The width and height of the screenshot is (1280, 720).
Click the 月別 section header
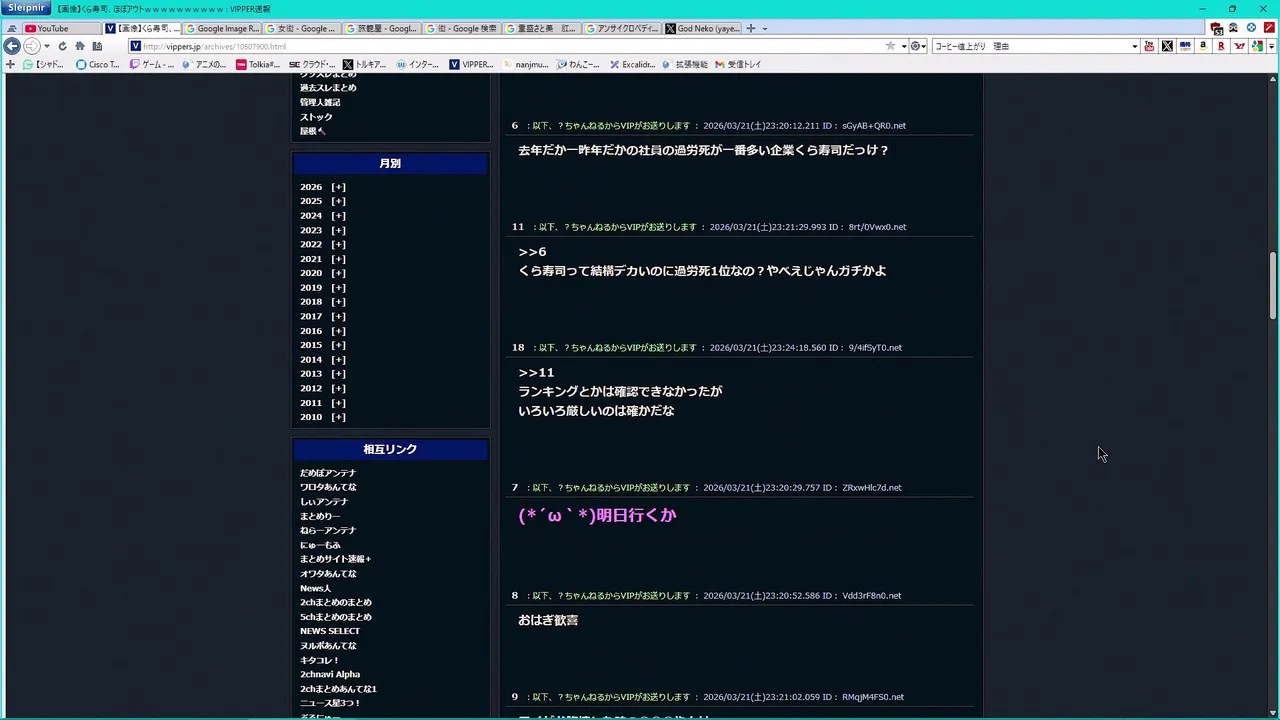pos(390,164)
